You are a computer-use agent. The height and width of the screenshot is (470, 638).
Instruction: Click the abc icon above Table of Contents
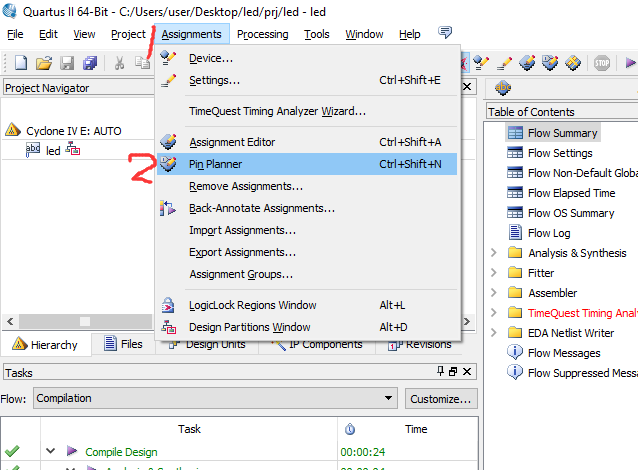tap(503, 87)
